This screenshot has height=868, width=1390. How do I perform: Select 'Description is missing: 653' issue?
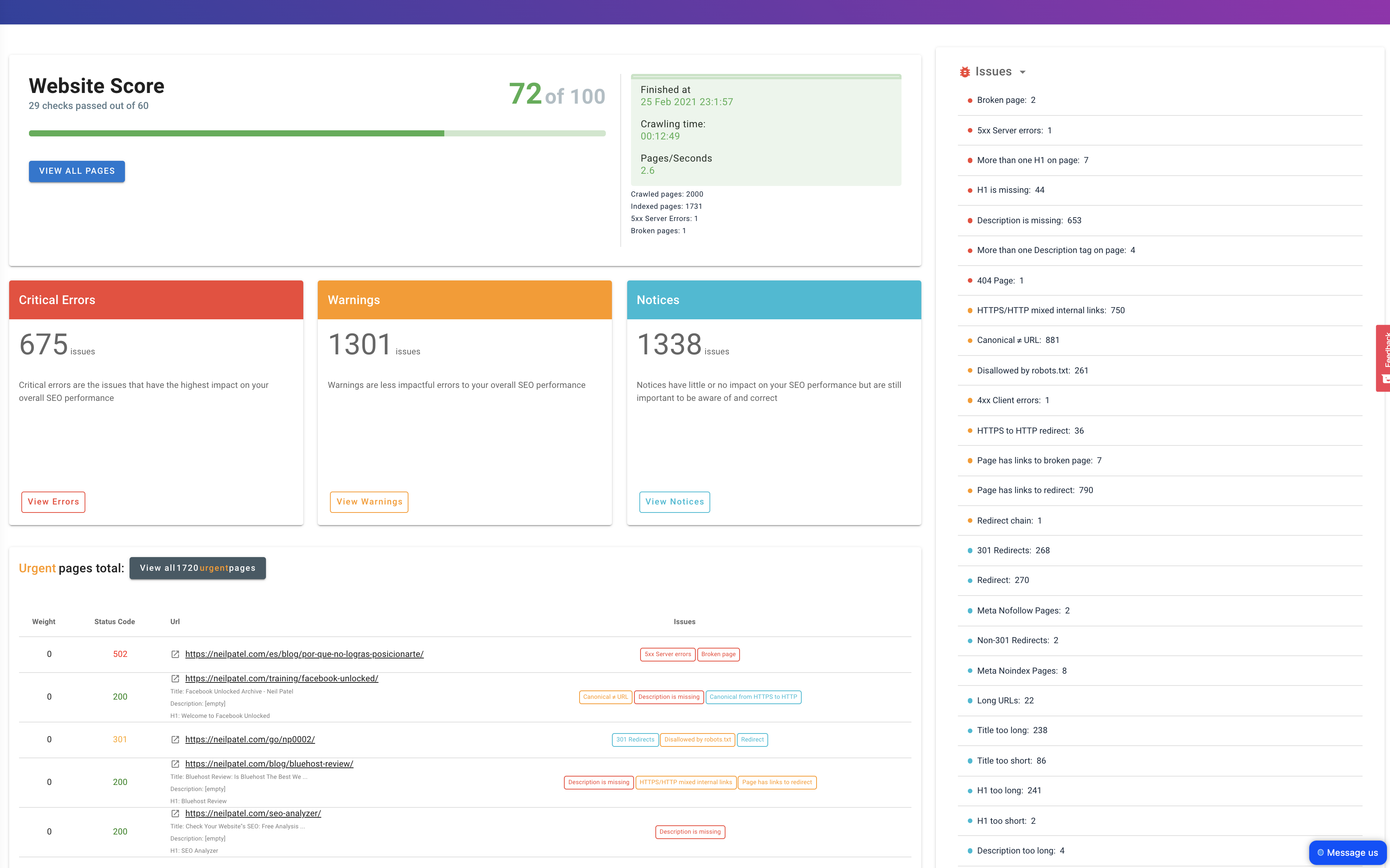(1028, 221)
